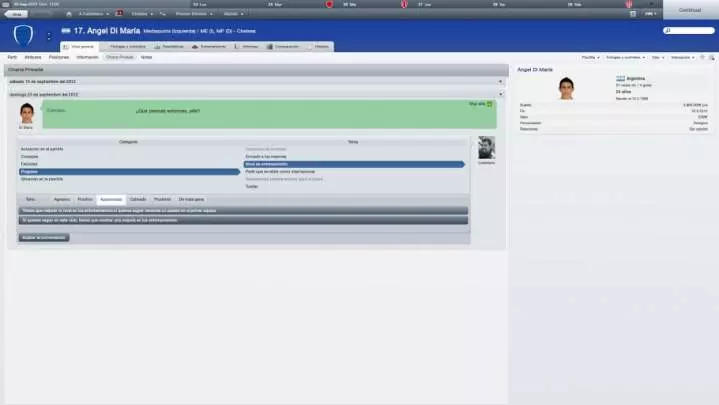
Task: Click the green 'Muy alta' mood icon
Action: click(x=489, y=104)
